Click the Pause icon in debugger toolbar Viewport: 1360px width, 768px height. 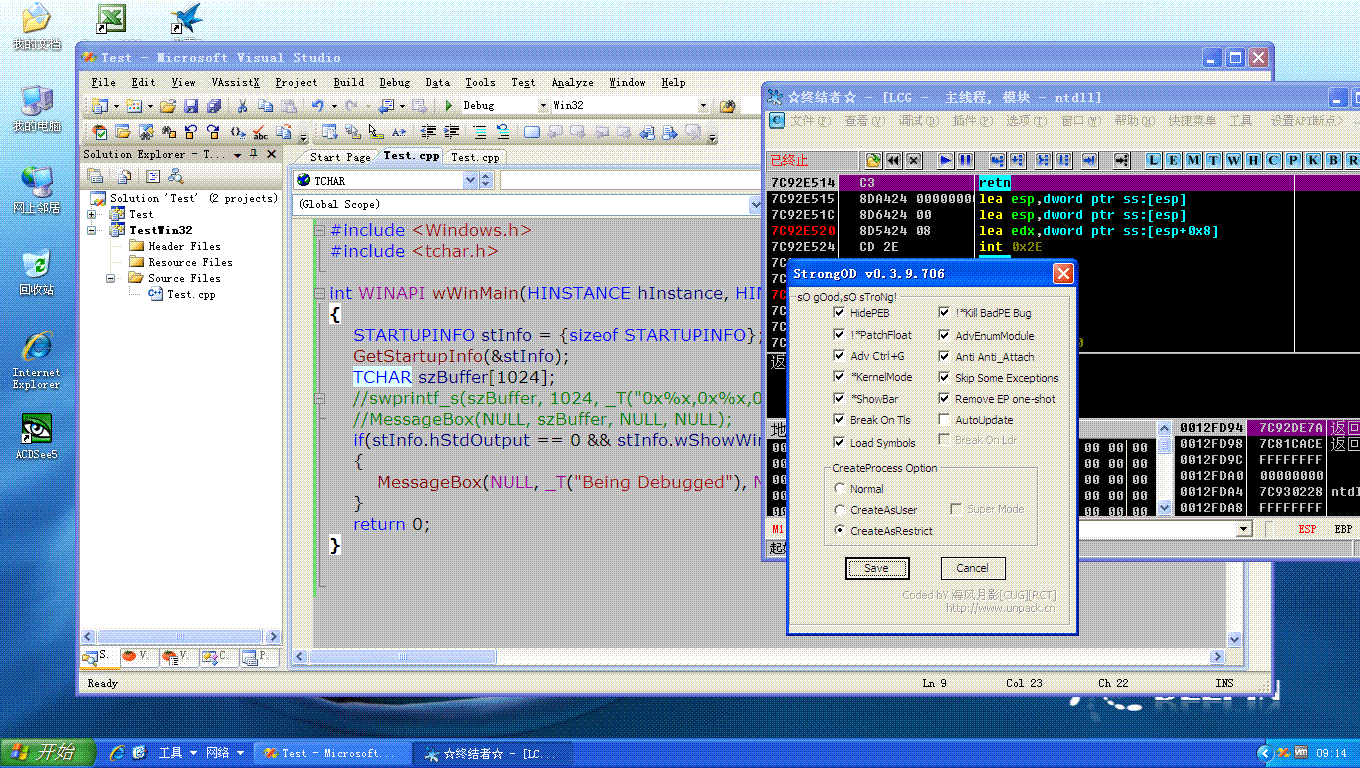pyautogui.click(x=965, y=160)
